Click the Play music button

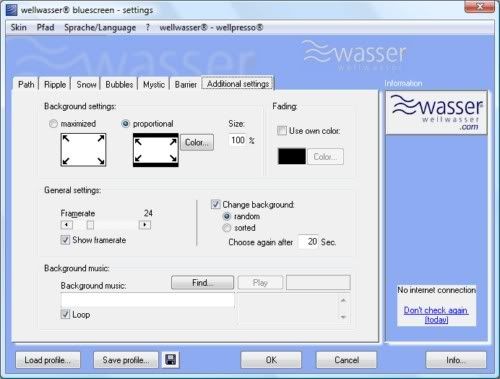tap(260, 283)
